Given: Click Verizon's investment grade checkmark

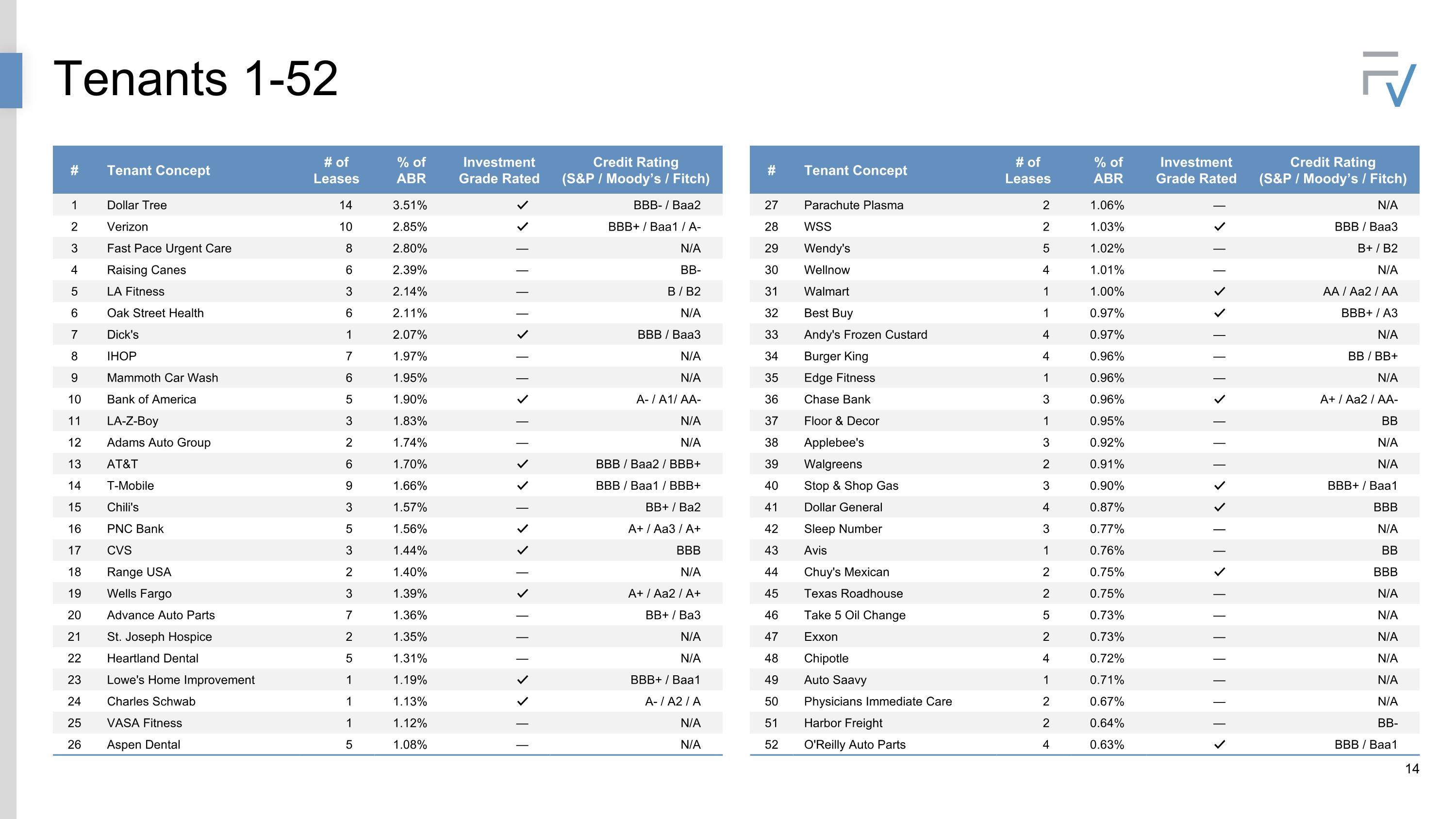Looking at the screenshot, I should 522,227.
